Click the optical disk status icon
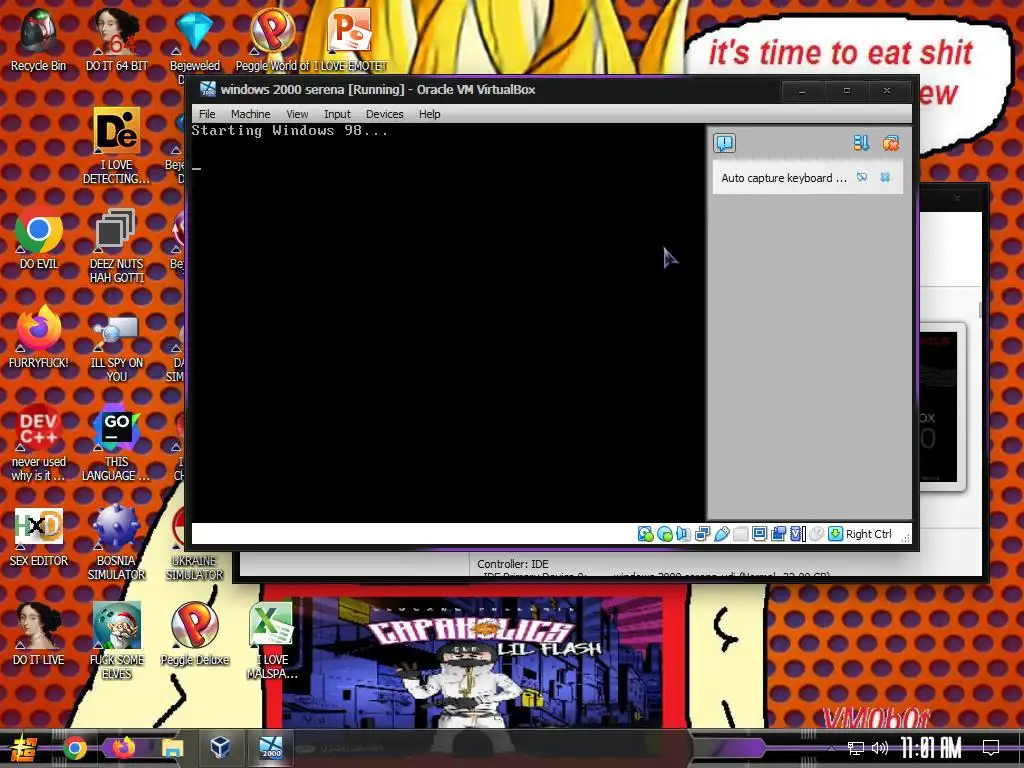1024x768 pixels. pyautogui.click(x=665, y=534)
